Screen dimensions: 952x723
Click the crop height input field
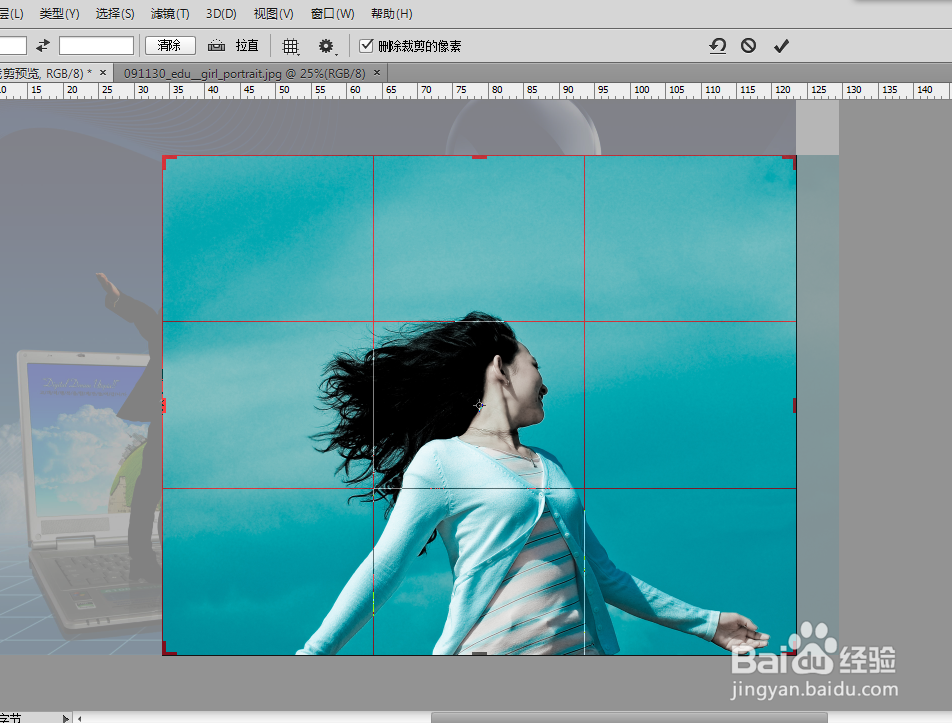pyautogui.click(x=97, y=46)
